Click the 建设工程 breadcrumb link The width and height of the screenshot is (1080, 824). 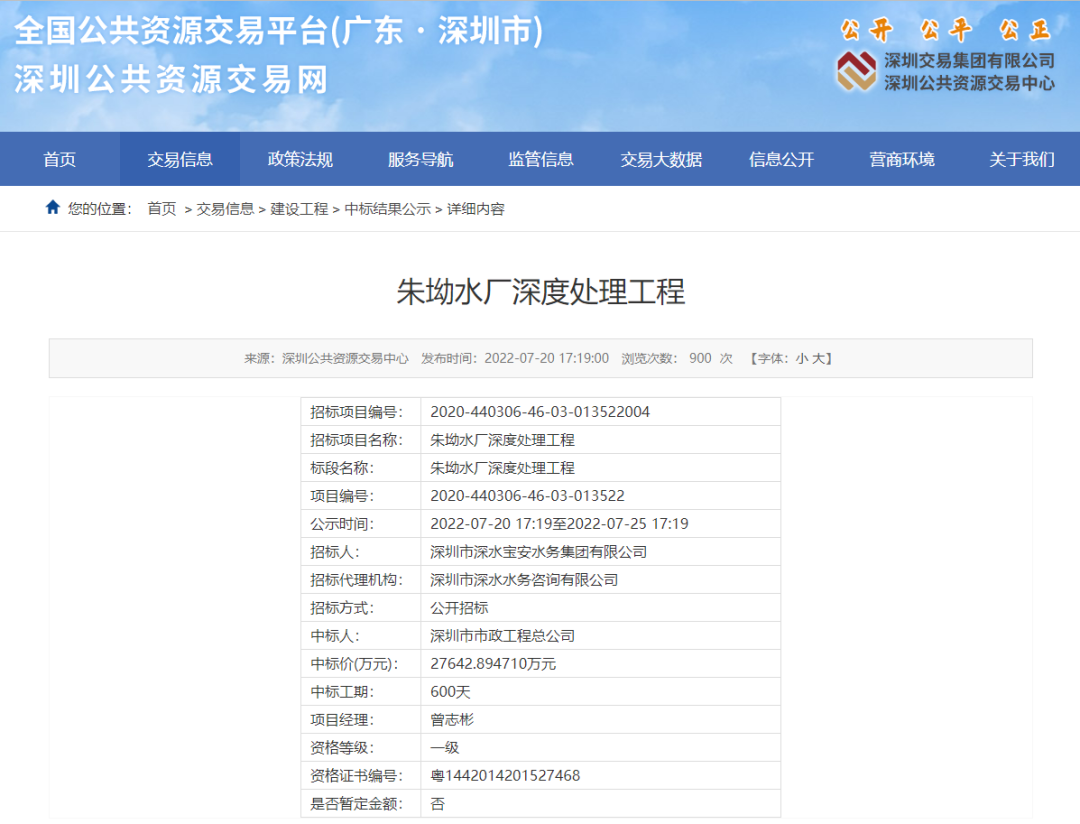(299, 209)
